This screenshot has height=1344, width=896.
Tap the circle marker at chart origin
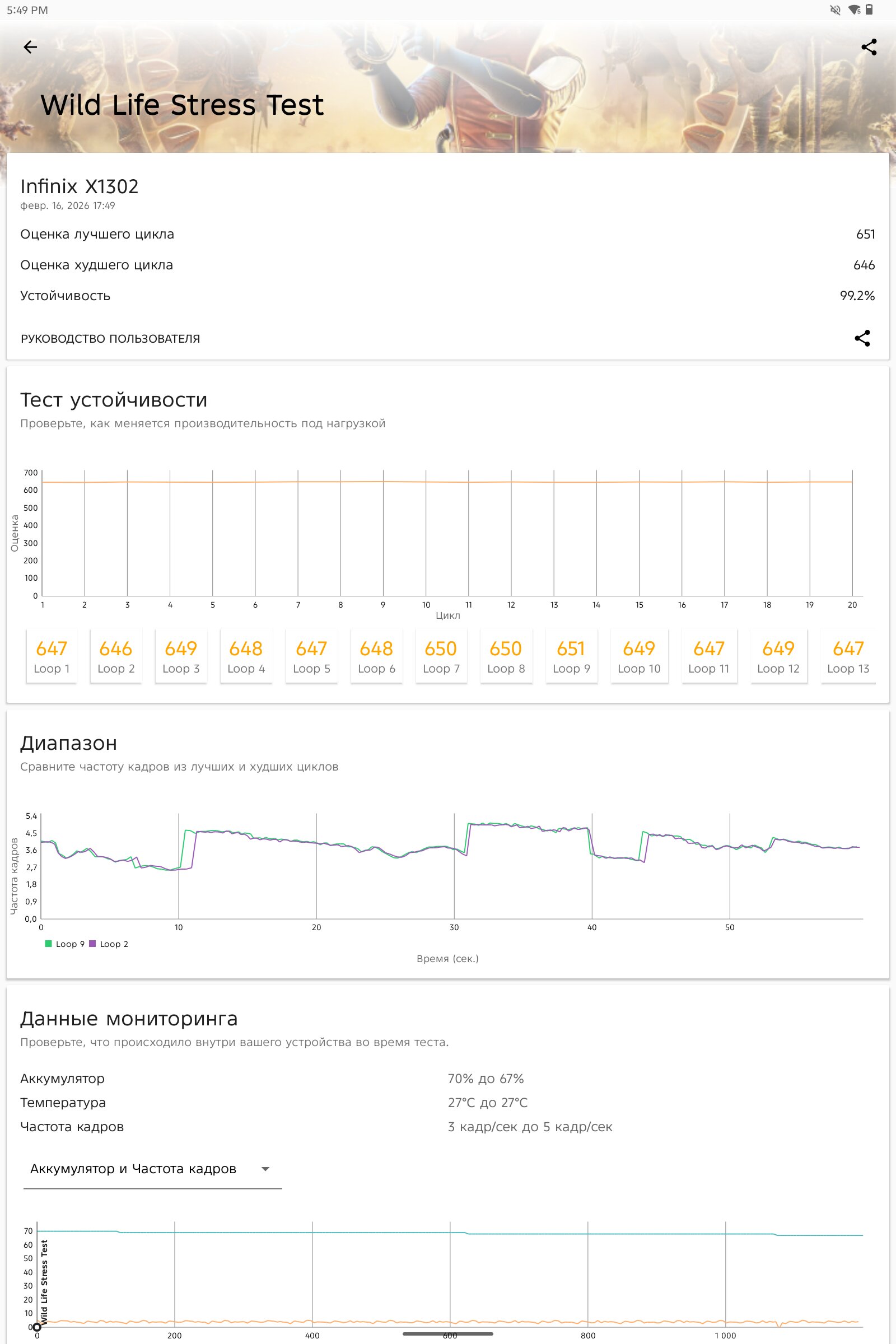pyautogui.click(x=37, y=1327)
